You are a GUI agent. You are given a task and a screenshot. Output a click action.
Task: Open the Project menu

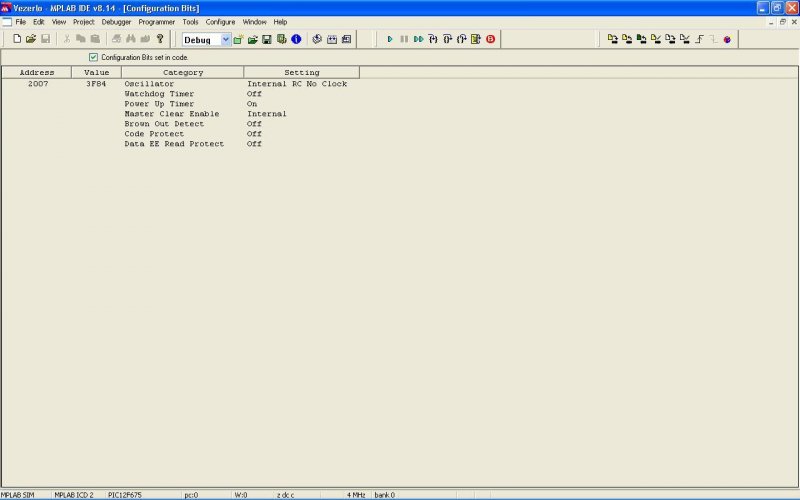pos(84,22)
